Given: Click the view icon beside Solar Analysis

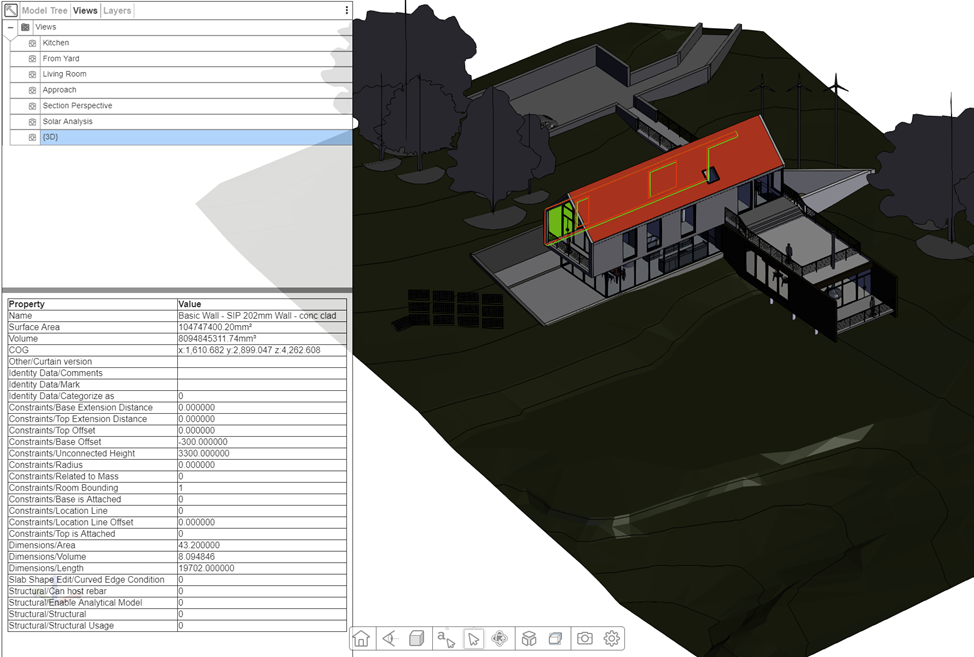Looking at the screenshot, I should tap(29, 121).
